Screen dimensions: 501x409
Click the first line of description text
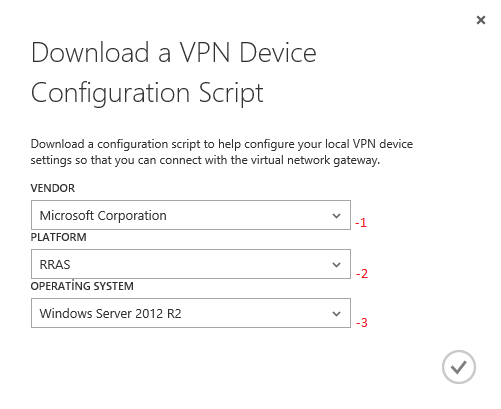(222, 144)
